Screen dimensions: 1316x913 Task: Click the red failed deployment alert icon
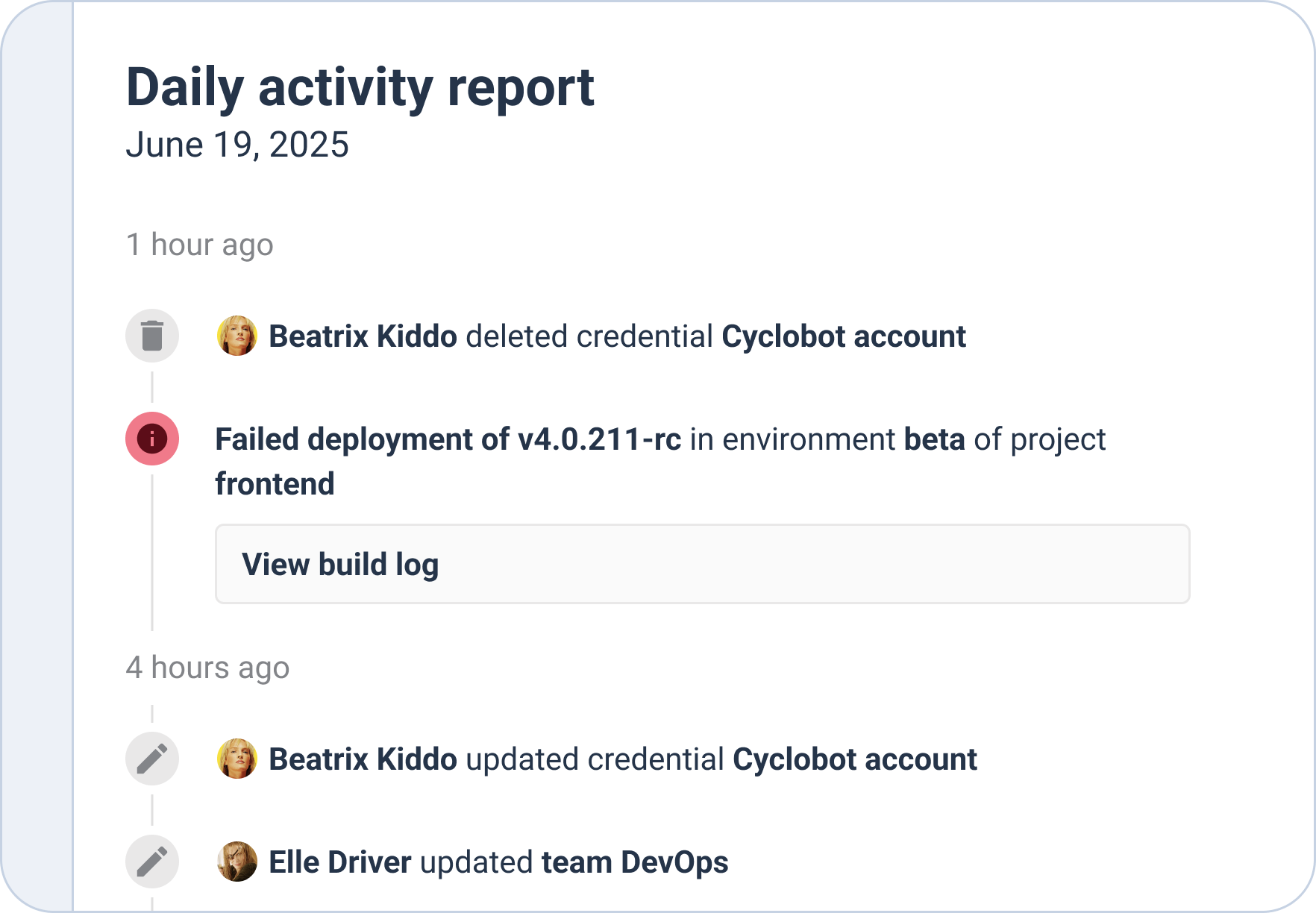click(x=152, y=439)
